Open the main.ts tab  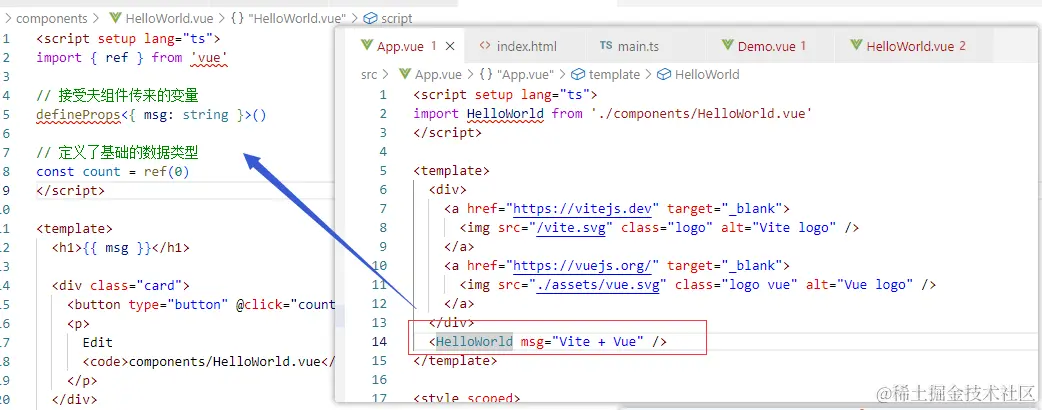click(x=638, y=46)
